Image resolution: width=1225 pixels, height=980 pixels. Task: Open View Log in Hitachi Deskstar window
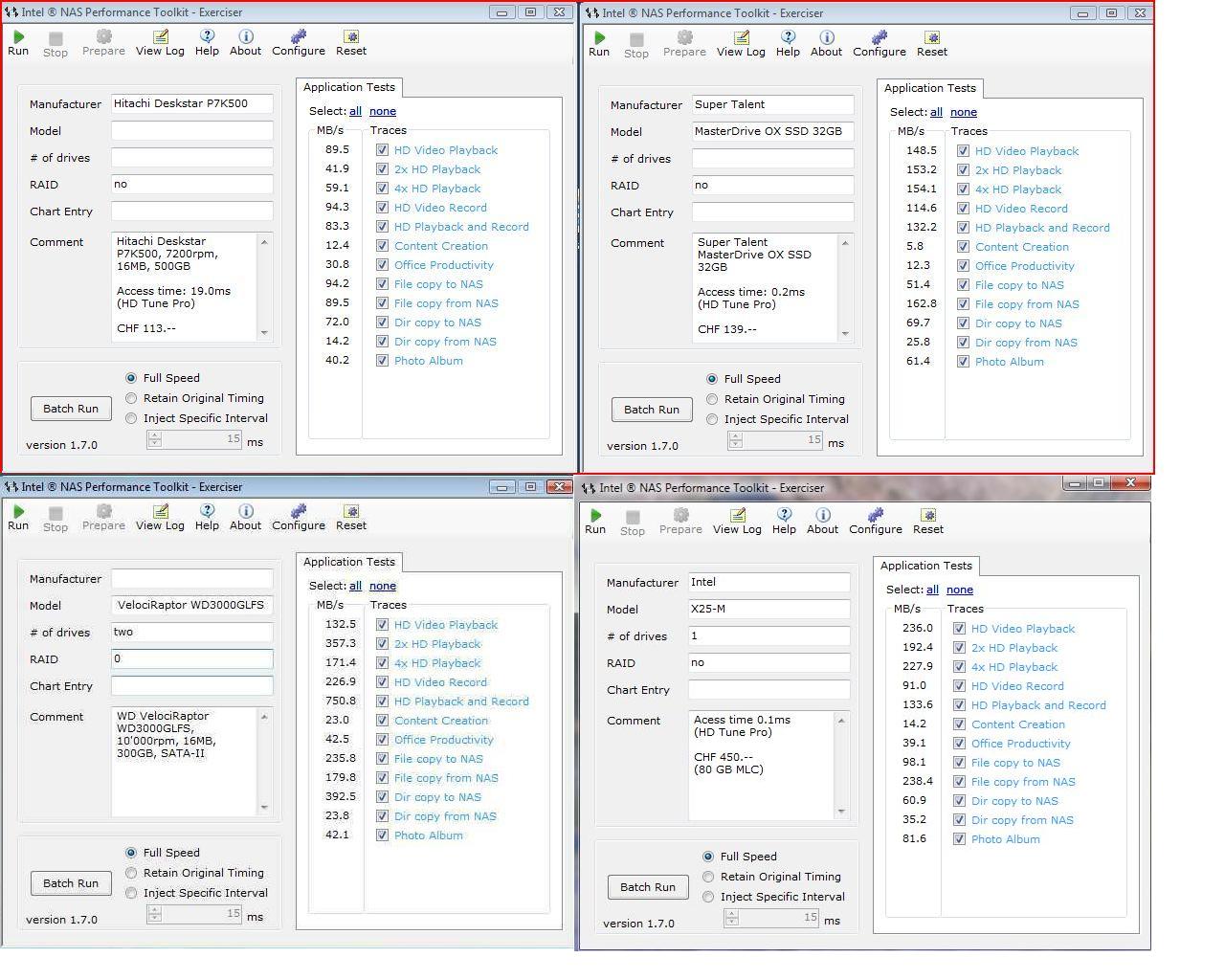coord(160,42)
